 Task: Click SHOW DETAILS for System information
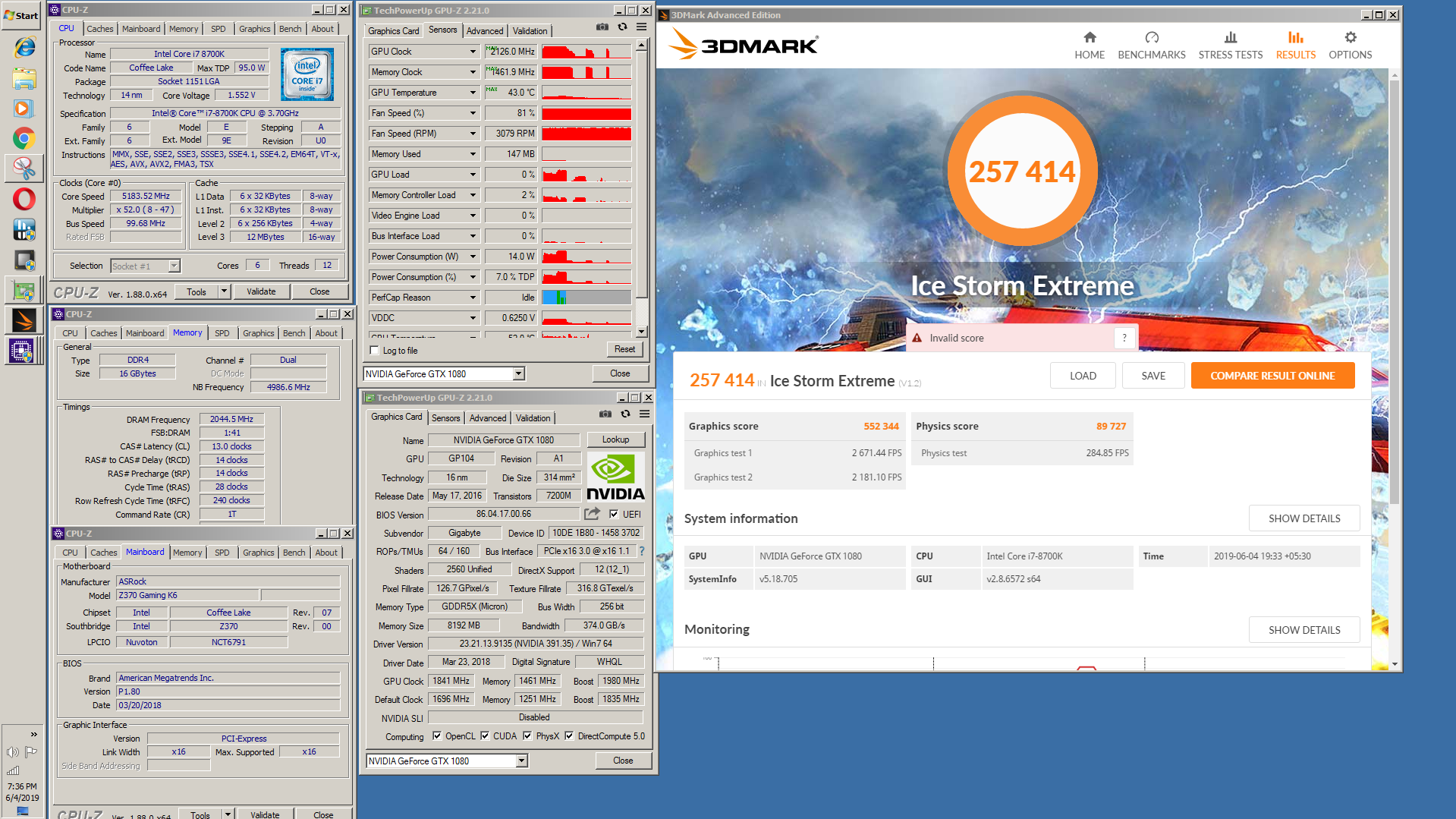point(1304,518)
